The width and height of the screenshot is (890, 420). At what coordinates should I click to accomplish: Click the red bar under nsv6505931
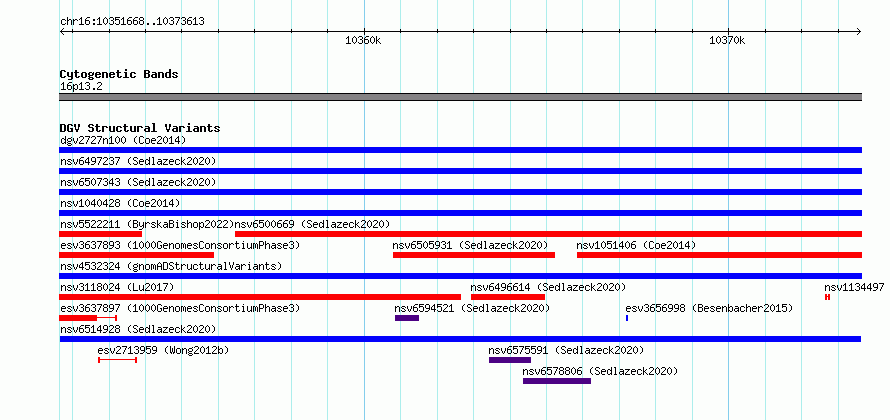click(x=474, y=255)
